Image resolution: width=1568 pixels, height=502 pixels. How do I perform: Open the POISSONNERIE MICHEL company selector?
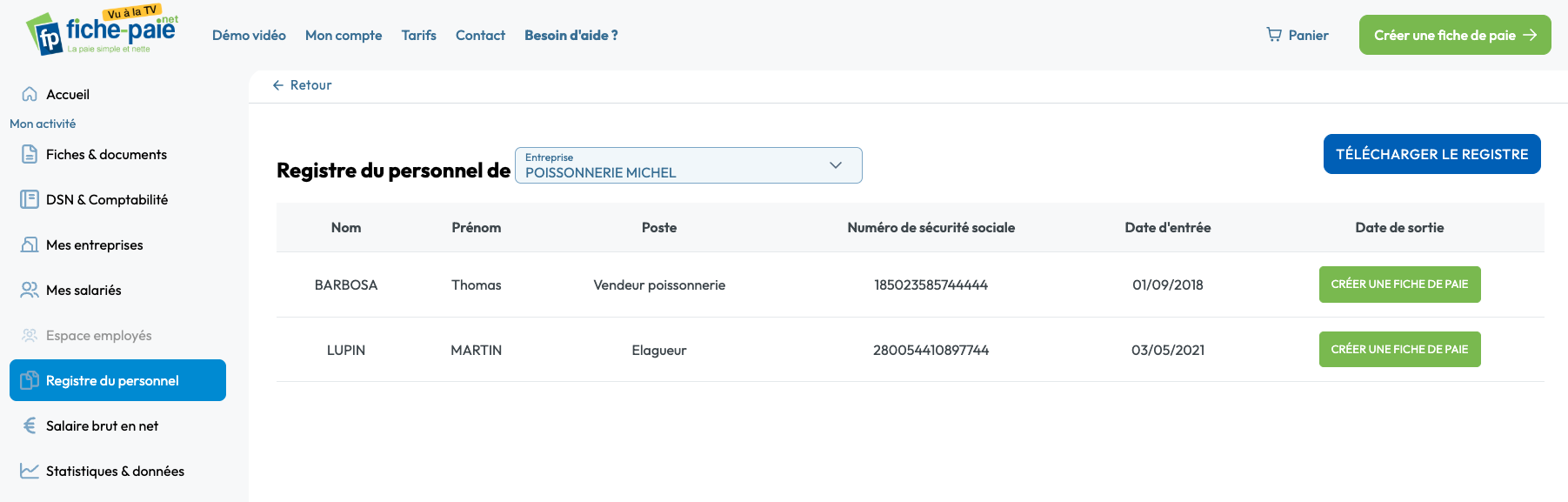(x=689, y=165)
